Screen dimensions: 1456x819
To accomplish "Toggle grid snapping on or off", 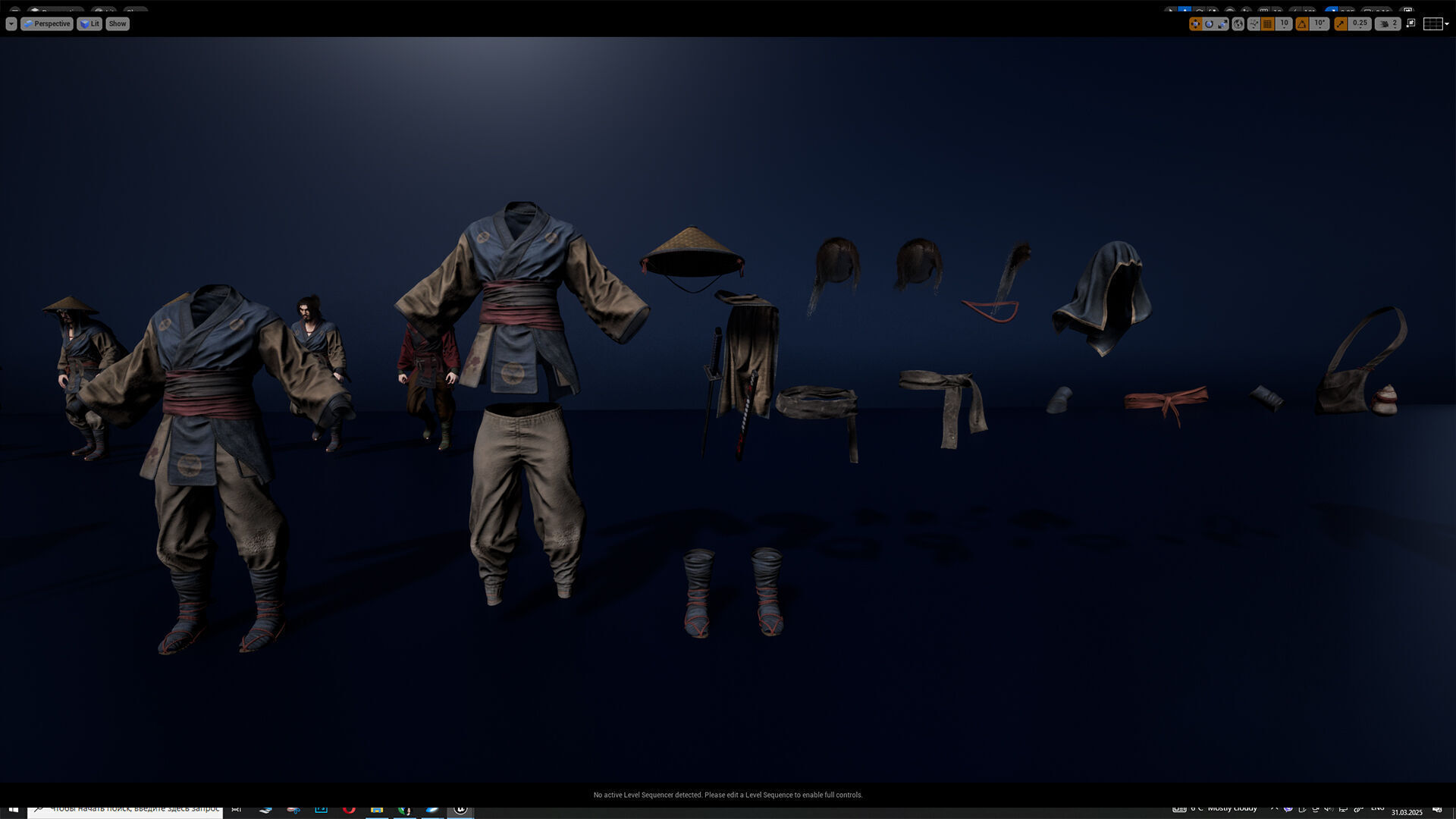I will 1267,24.
